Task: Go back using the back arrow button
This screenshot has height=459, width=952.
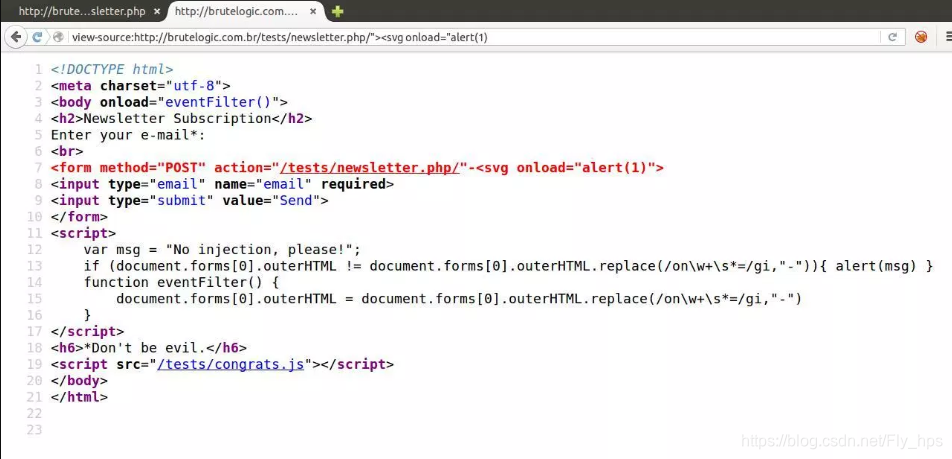Action: 16,37
